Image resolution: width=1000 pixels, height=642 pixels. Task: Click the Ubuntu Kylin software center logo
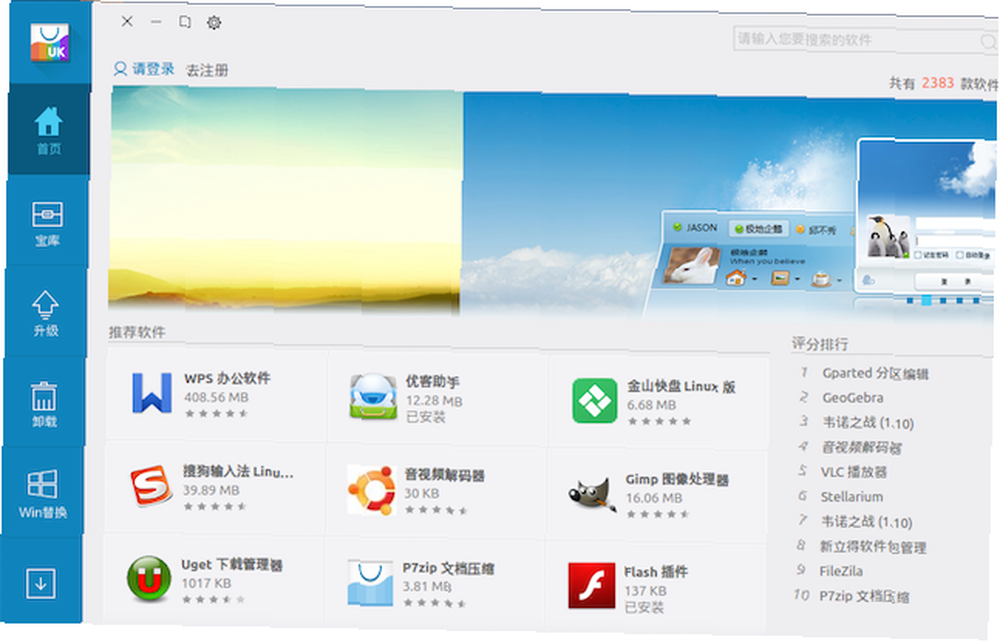tap(50, 43)
